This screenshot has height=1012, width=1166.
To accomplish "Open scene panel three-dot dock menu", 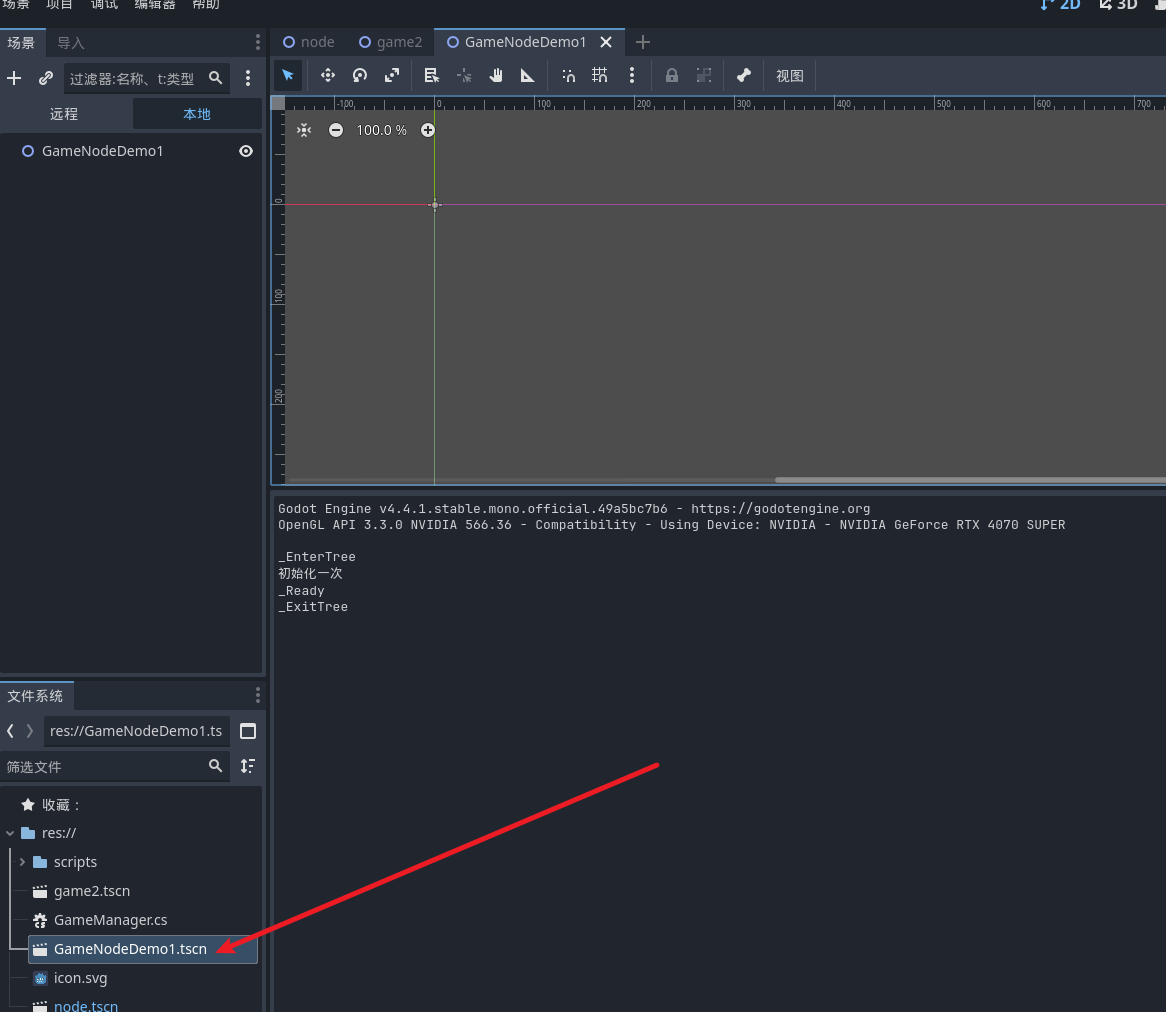I will click(x=257, y=42).
